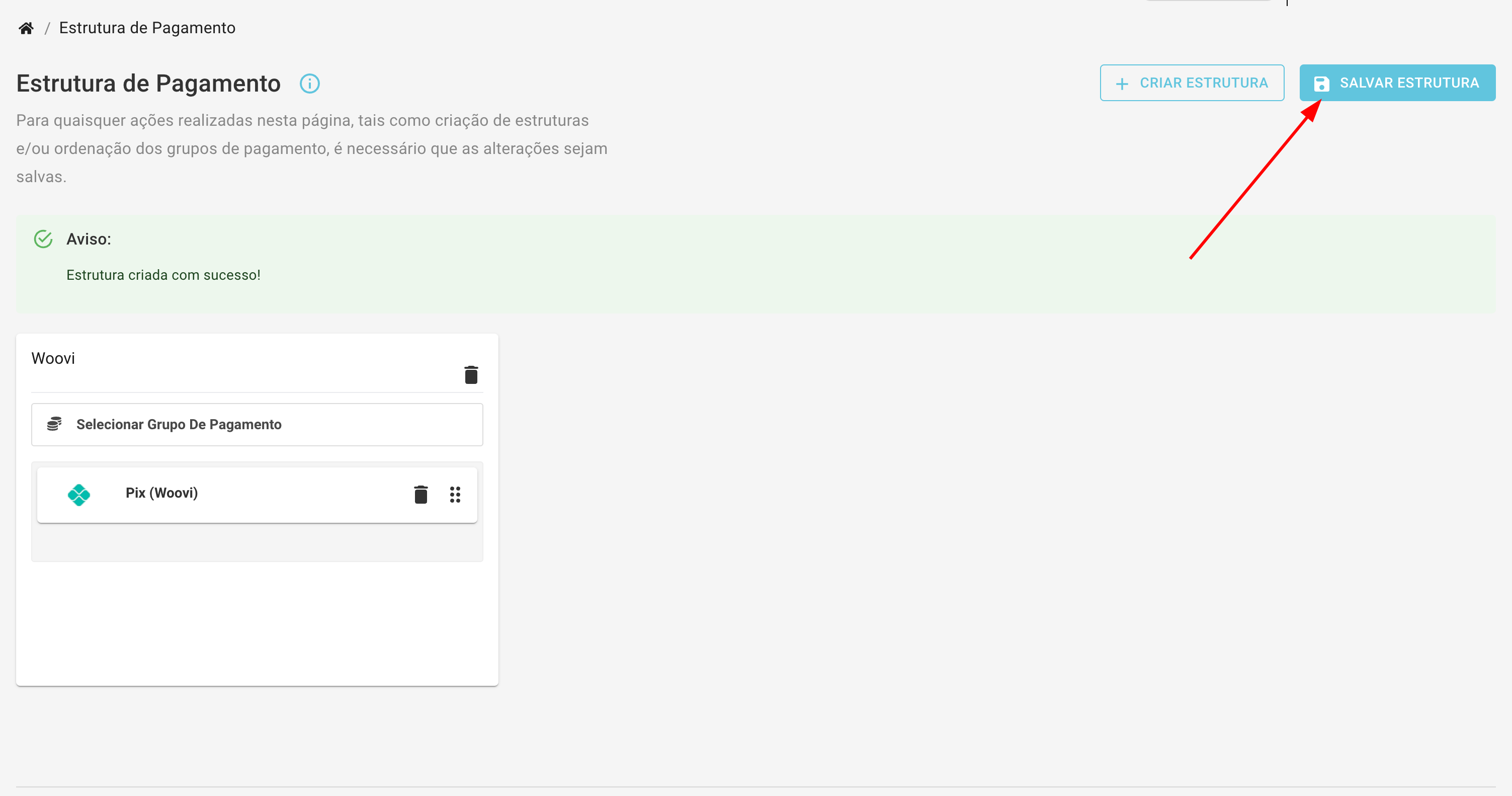Remove Pix (Woovi) using its trash icon
1512x796 pixels.
[421, 494]
